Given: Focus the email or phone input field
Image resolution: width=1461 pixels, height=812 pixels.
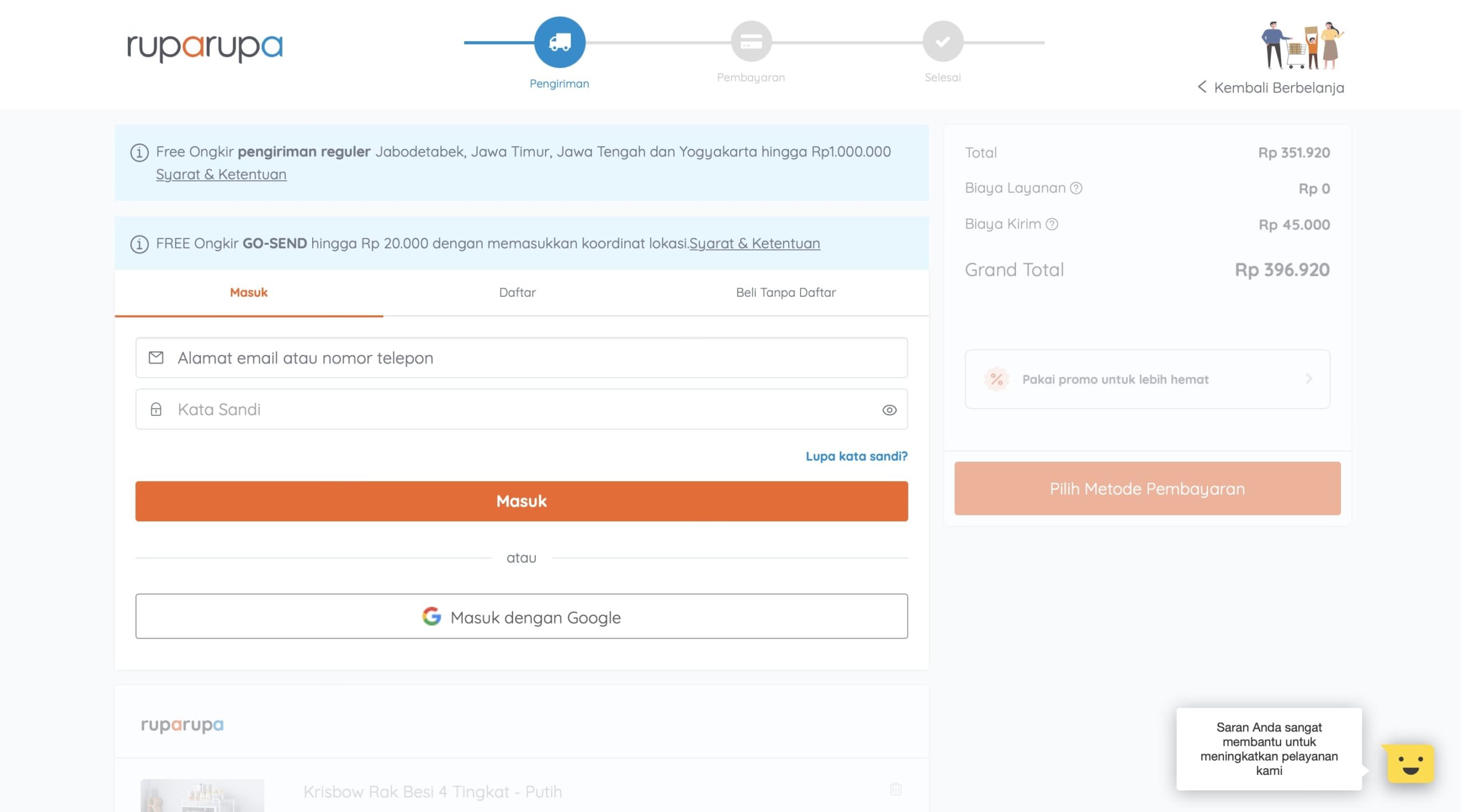Looking at the screenshot, I should pos(521,358).
